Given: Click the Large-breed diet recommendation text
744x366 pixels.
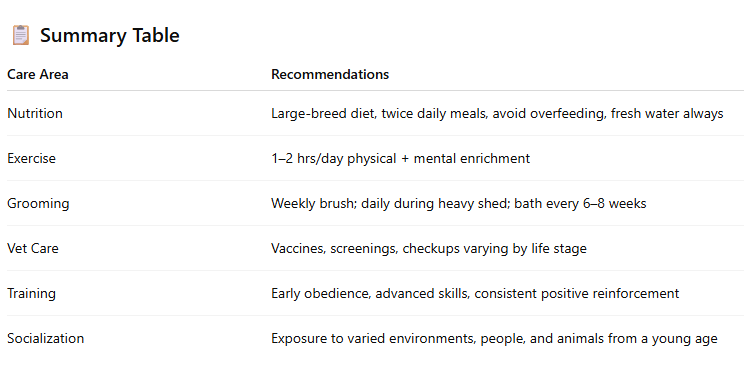Looking at the screenshot, I should tap(497, 113).
